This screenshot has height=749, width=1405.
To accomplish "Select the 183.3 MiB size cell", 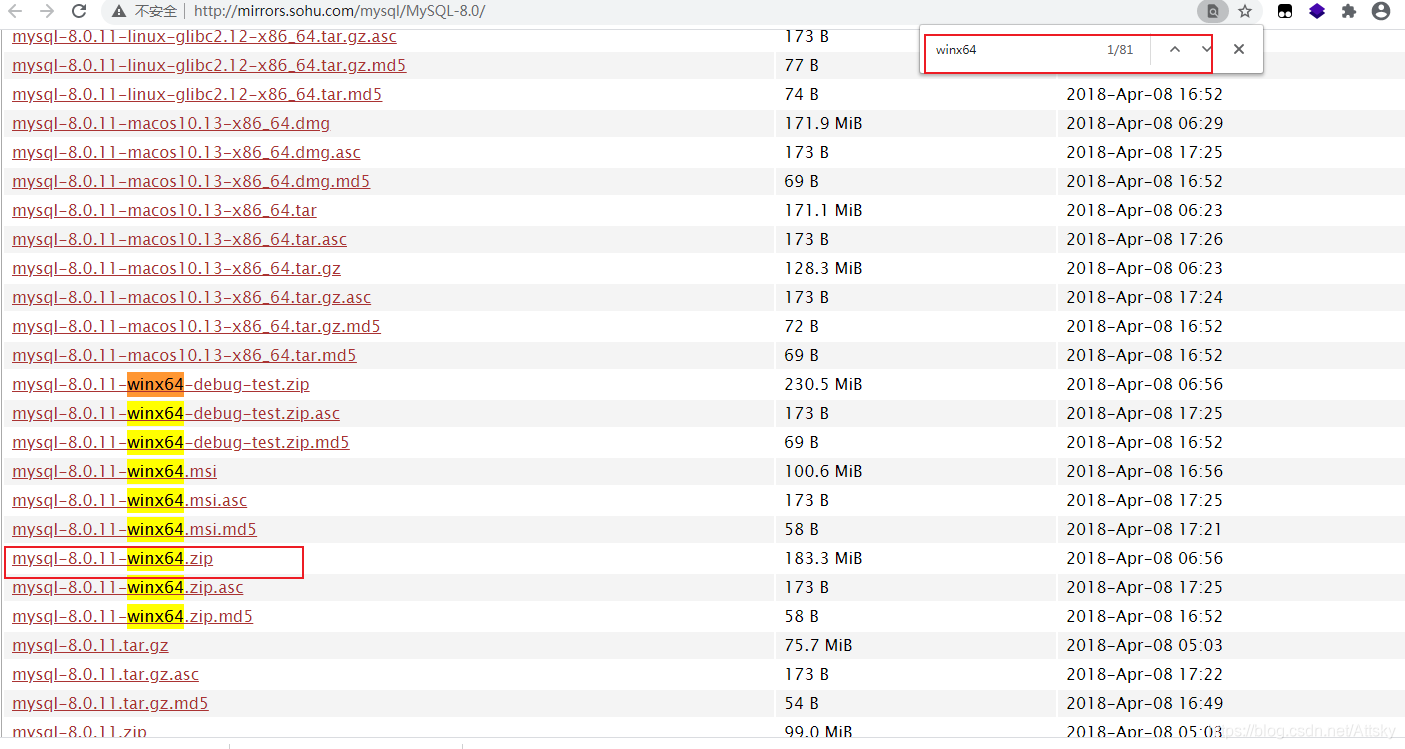I will pyautogui.click(x=824, y=558).
